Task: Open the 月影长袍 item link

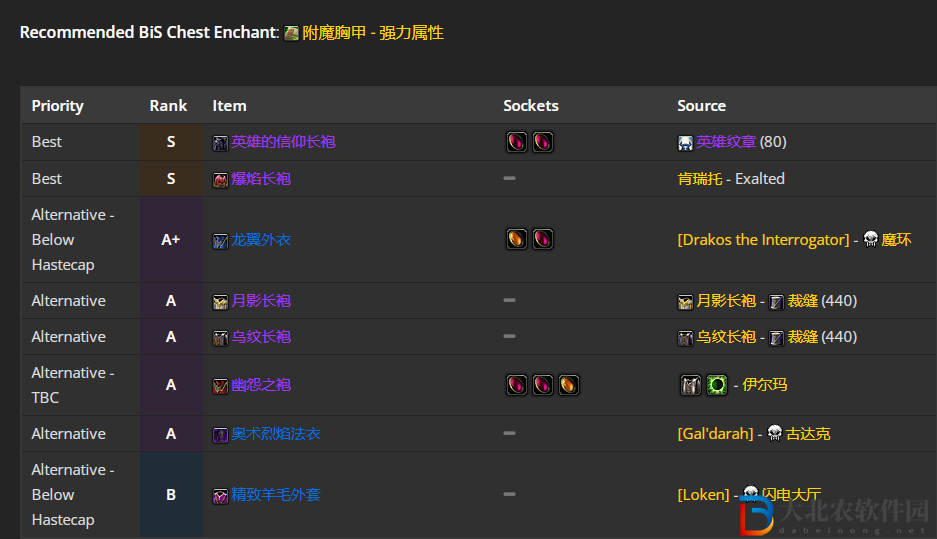Action: [261, 301]
